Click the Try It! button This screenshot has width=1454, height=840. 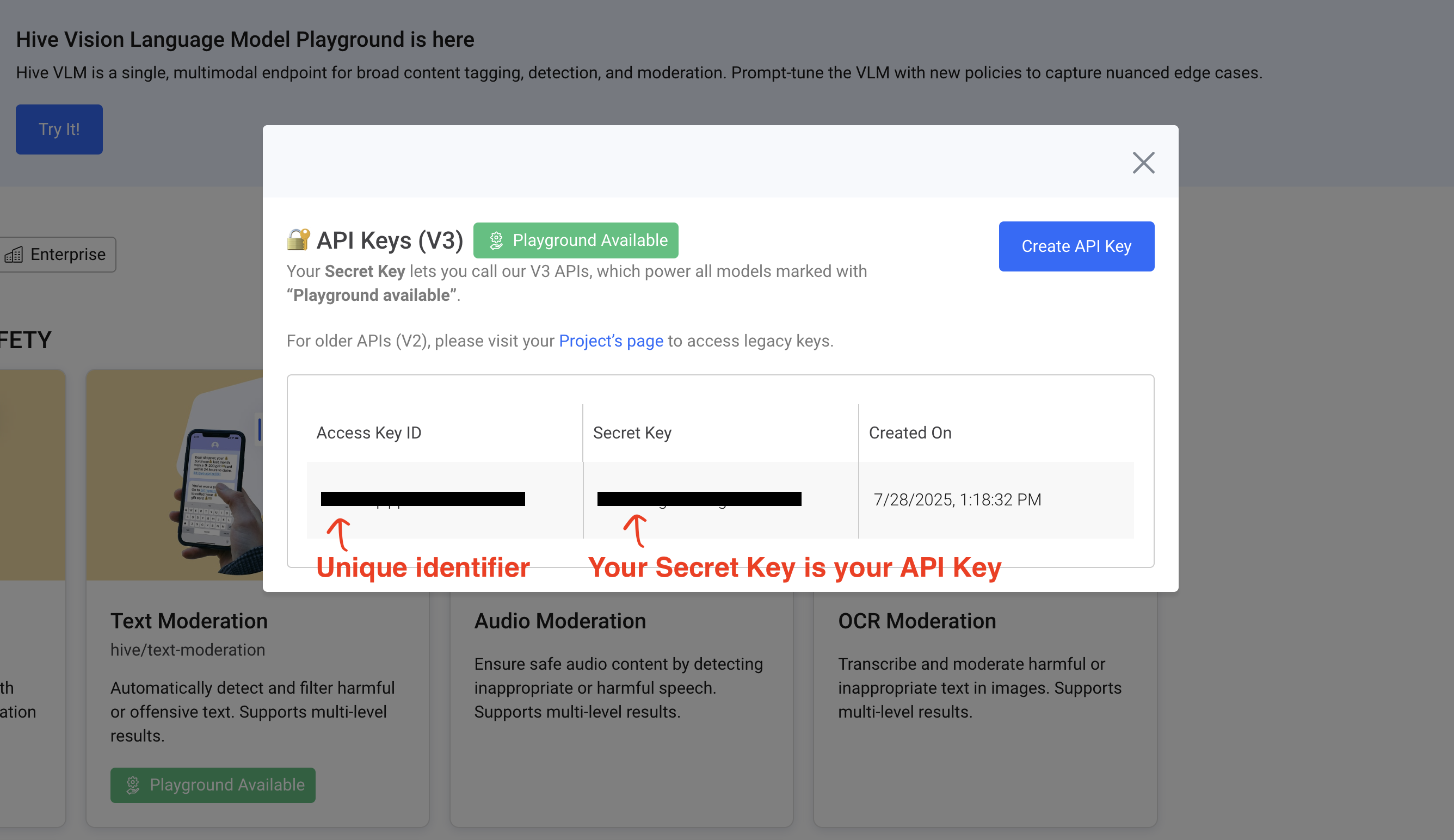59,129
